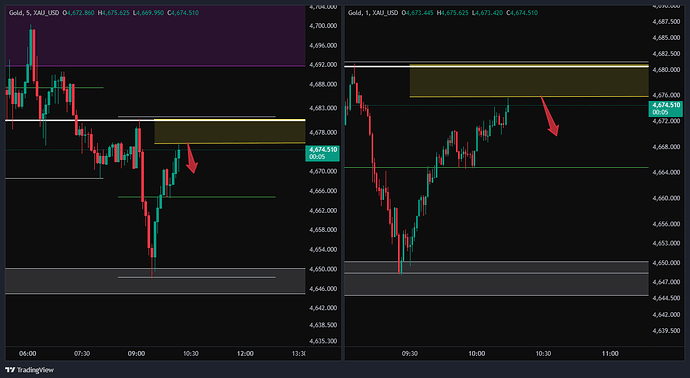The height and width of the screenshot is (378, 690).
Task: Click the 11:00 time axis label
Action: click(609, 353)
